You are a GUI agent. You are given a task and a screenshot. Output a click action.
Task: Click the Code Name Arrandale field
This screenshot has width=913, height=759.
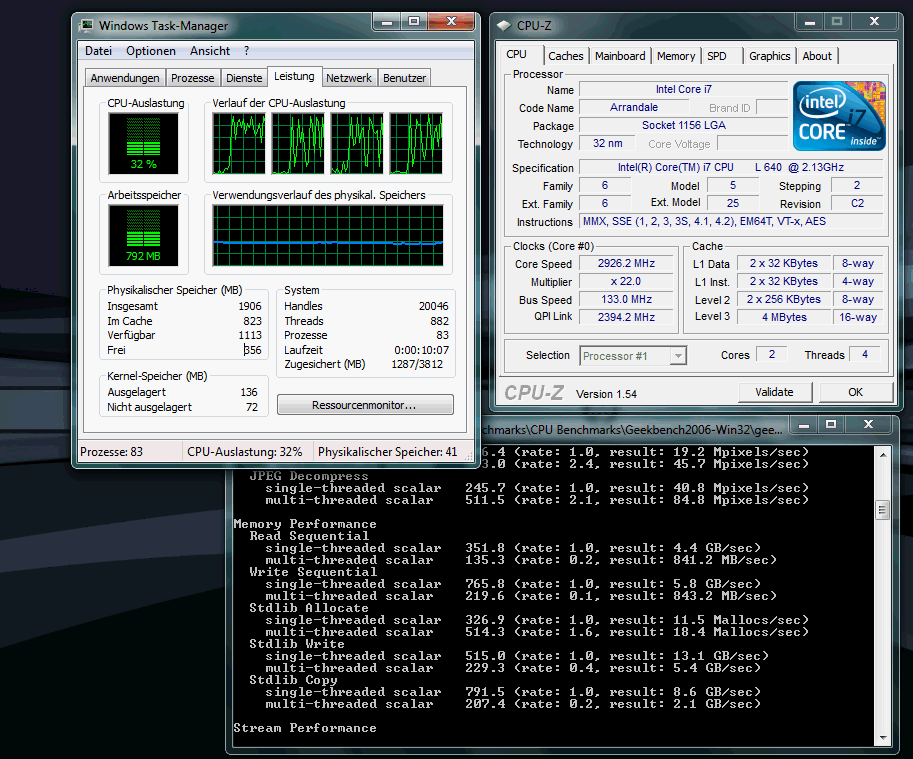(x=634, y=108)
